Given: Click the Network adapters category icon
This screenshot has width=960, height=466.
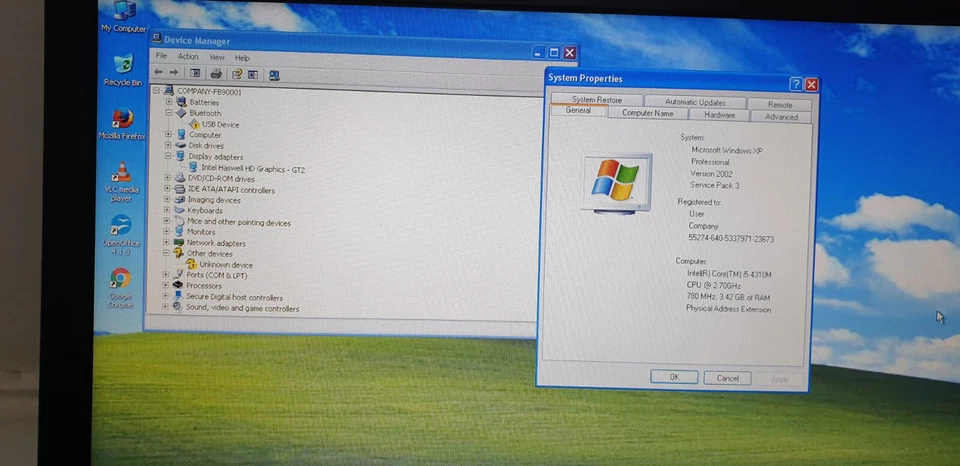Looking at the screenshot, I should (179, 242).
